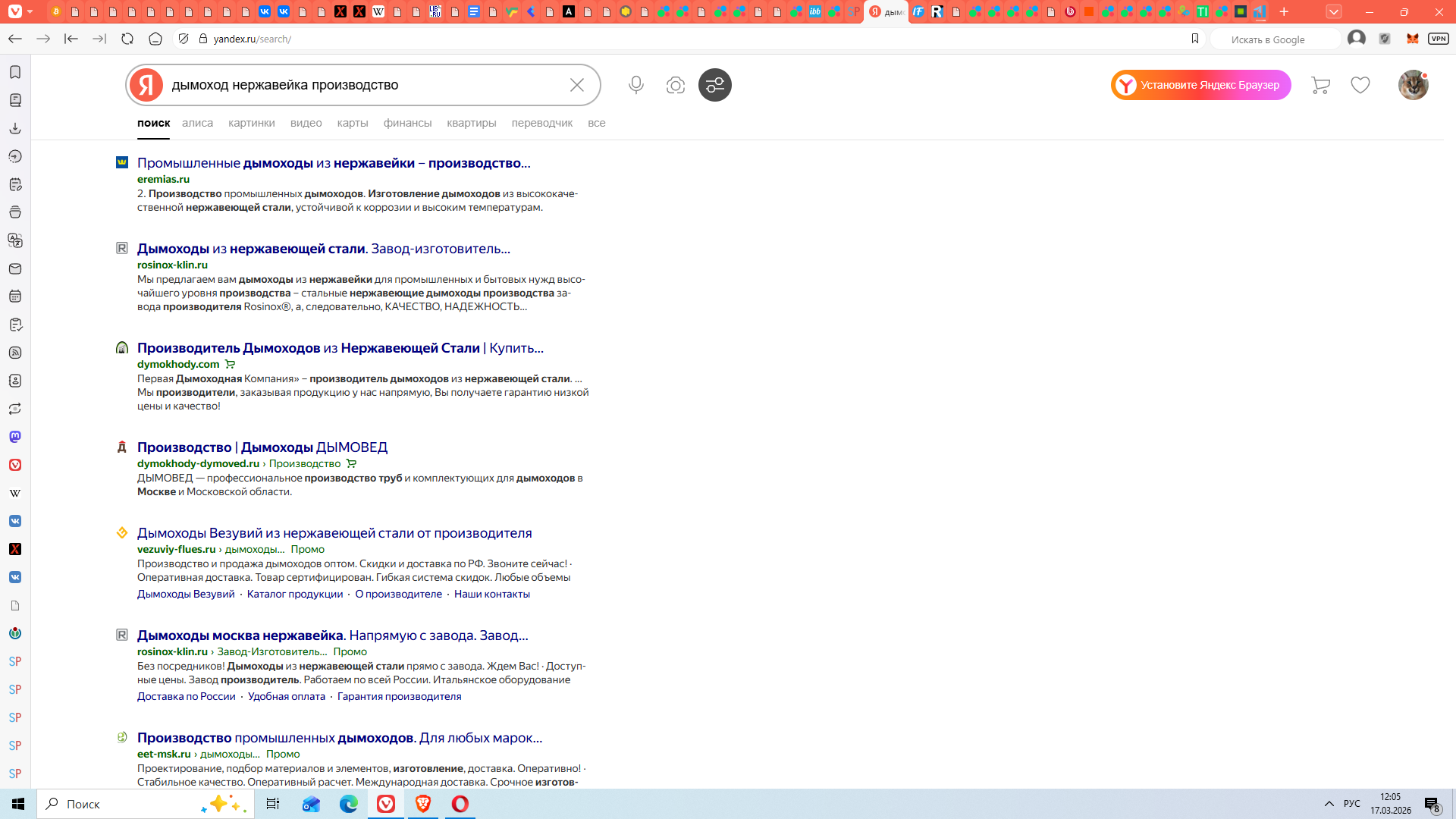
Task: Click the MetaMask fox extension icon
Action: click(1412, 39)
